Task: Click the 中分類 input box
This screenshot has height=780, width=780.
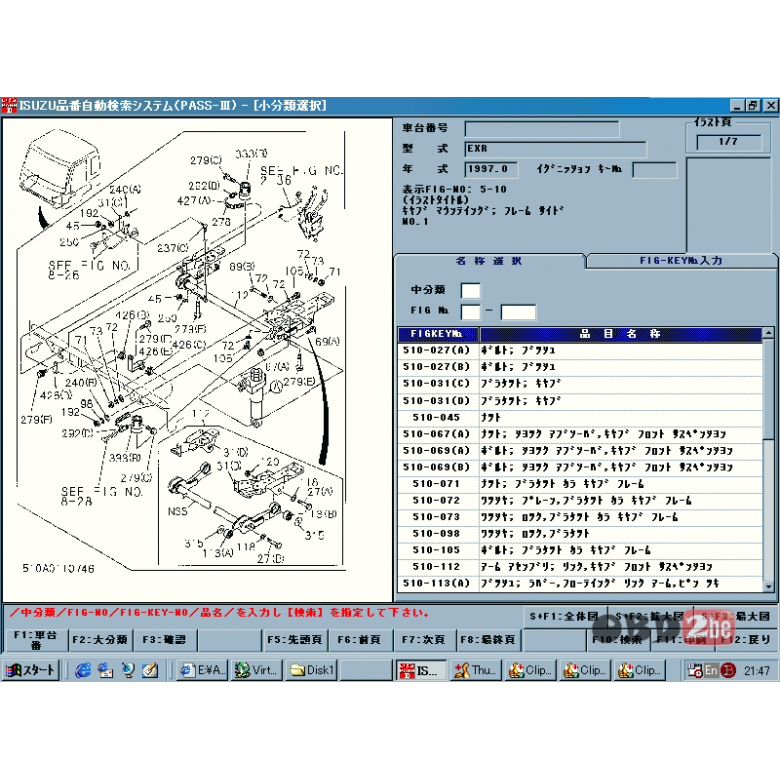Action: 471,291
